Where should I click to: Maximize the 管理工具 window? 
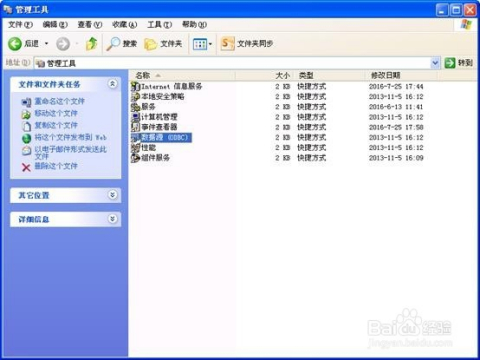pyautogui.click(x=456, y=10)
